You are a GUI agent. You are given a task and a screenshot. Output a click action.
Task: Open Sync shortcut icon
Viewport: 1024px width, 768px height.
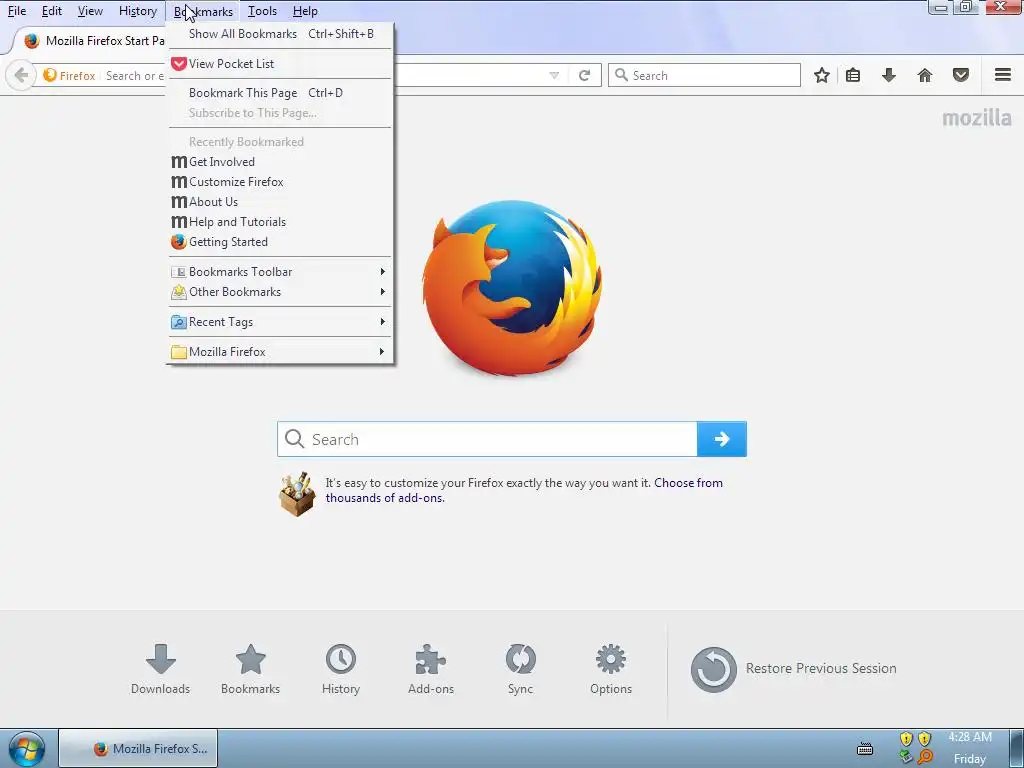[520, 669]
